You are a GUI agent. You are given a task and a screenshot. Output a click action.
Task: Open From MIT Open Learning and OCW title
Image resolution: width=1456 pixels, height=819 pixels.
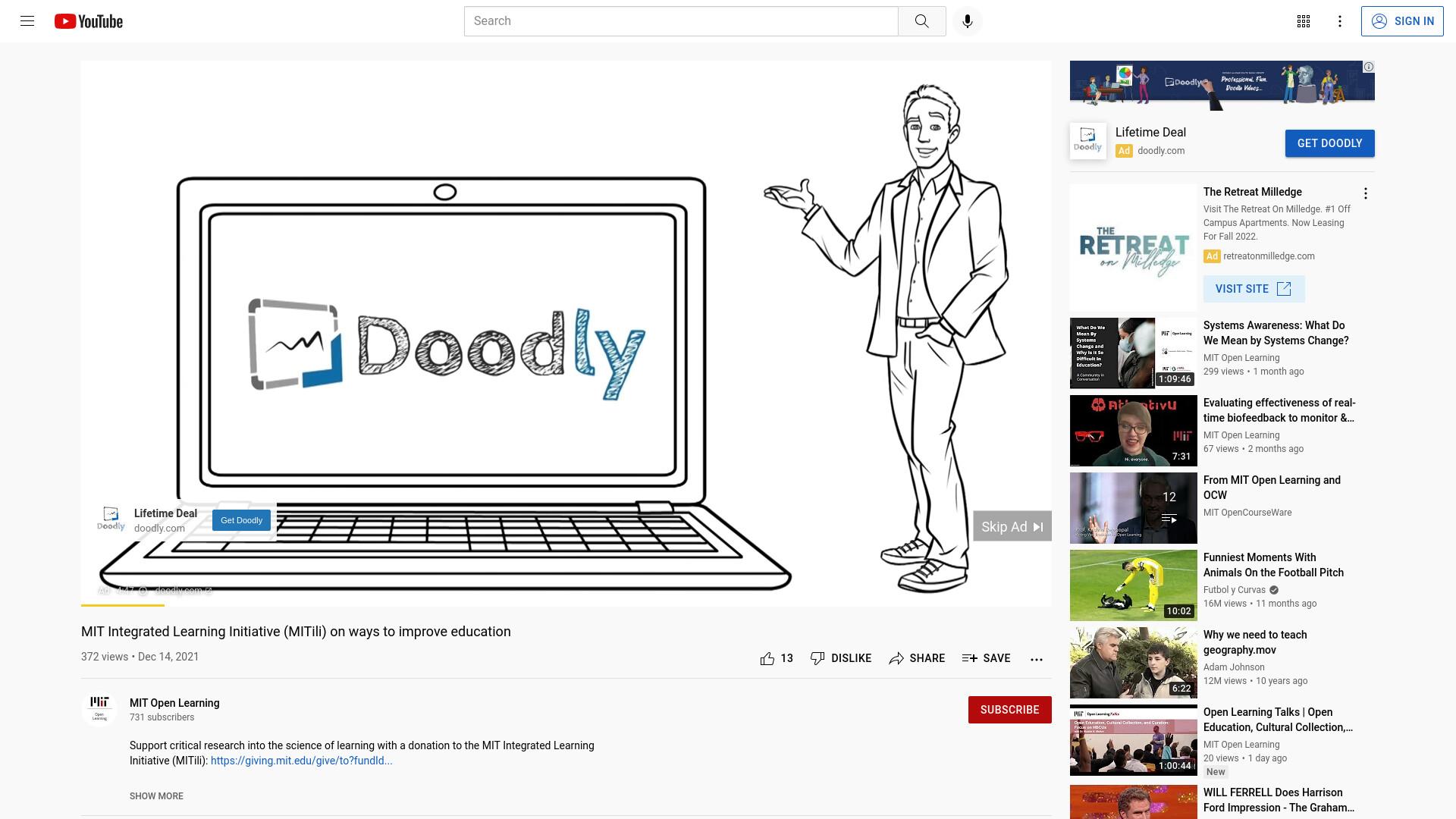tap(1272, 488)
